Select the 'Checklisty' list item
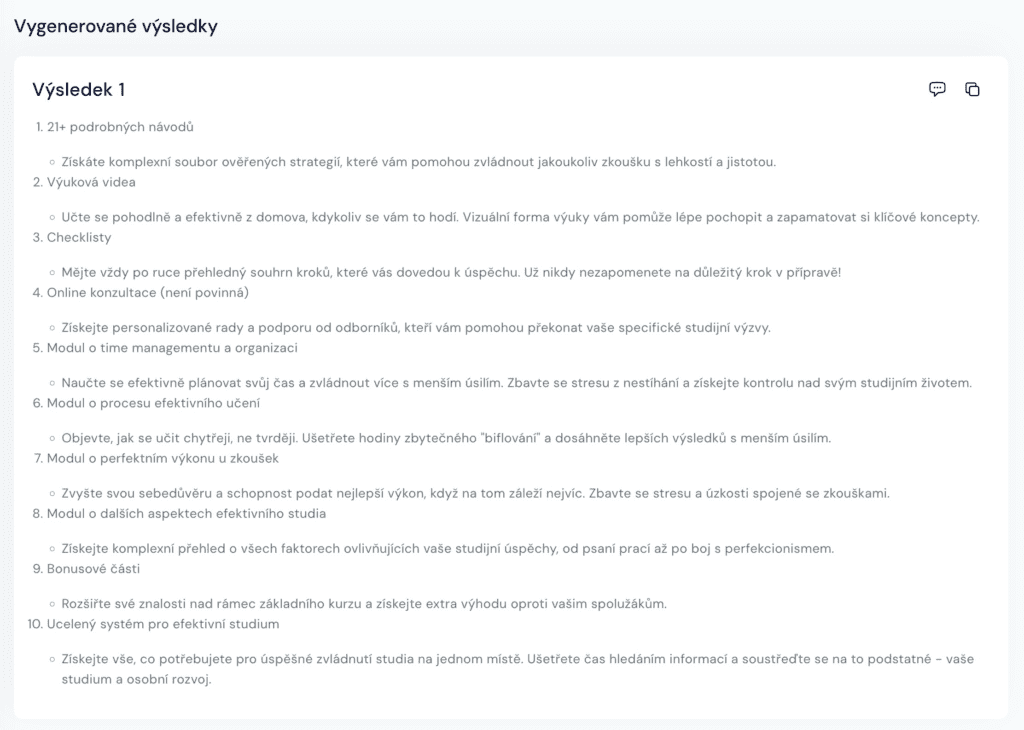The image size is (1024, 730). (79, 237)
